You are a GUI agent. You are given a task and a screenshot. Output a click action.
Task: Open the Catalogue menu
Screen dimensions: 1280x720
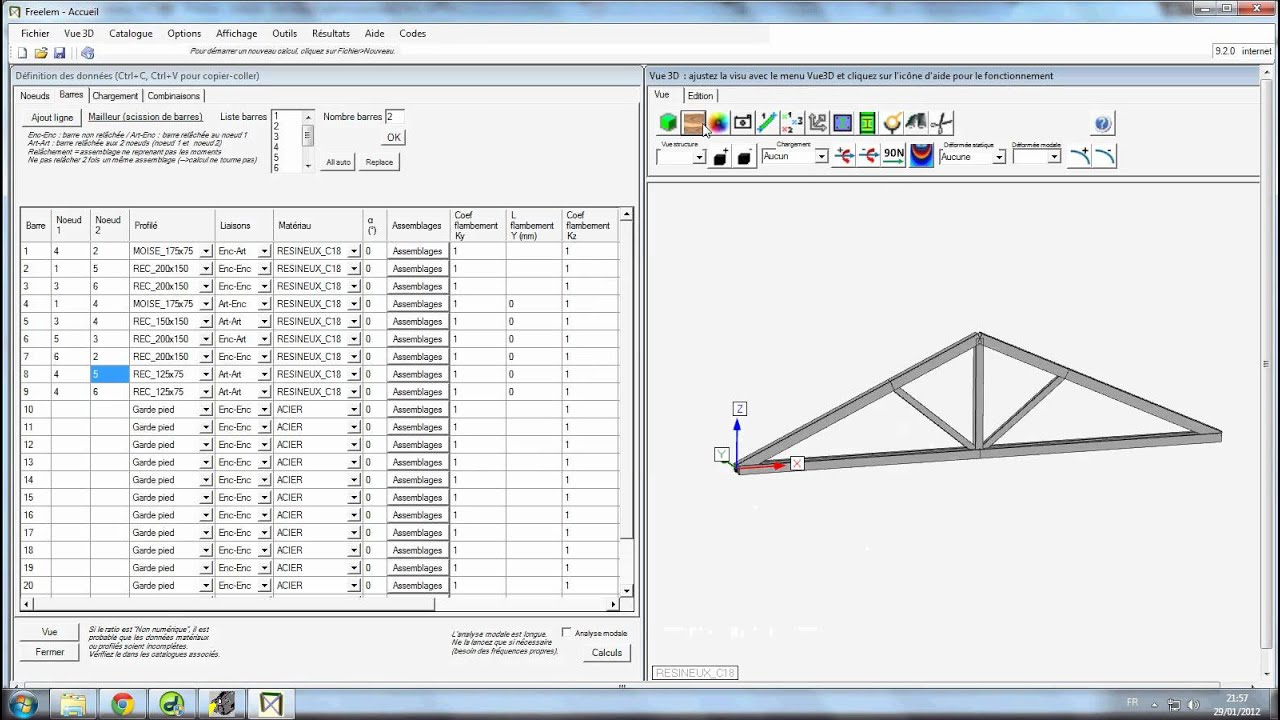[x=131, y=33]
